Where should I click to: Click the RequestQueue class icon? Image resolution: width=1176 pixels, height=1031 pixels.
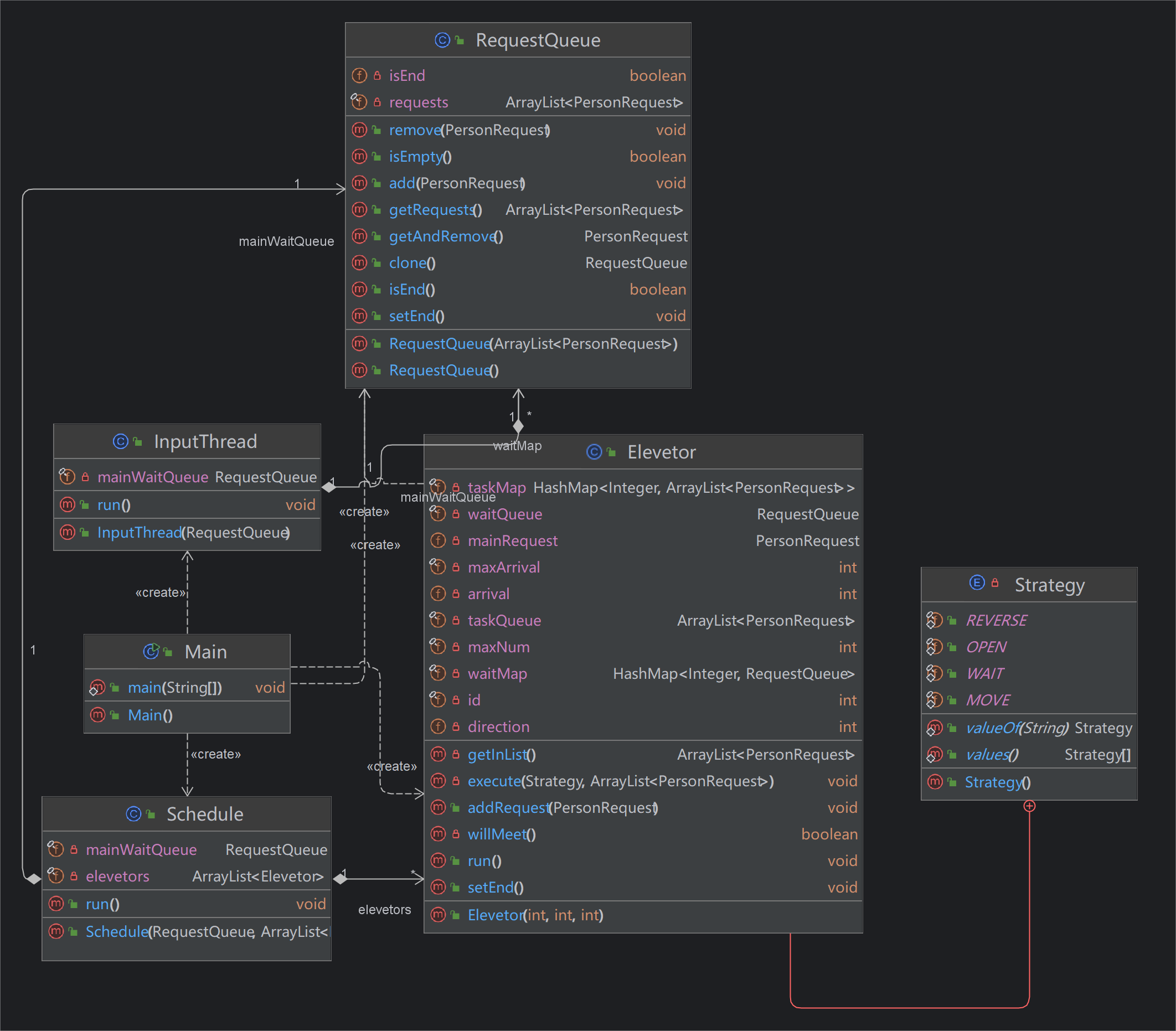click(442, 40)
